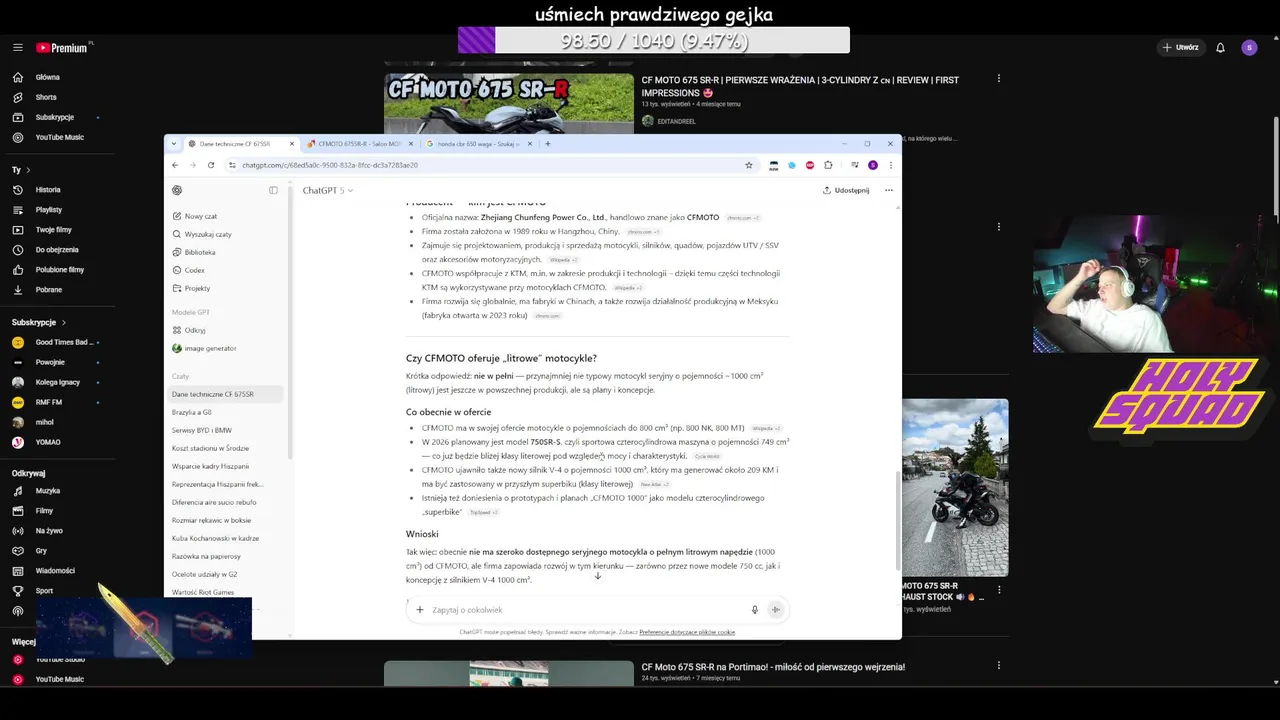
Task: Open Gry in the Odkrywaj section
Action: pyautogui.click(x=41, y=551)
